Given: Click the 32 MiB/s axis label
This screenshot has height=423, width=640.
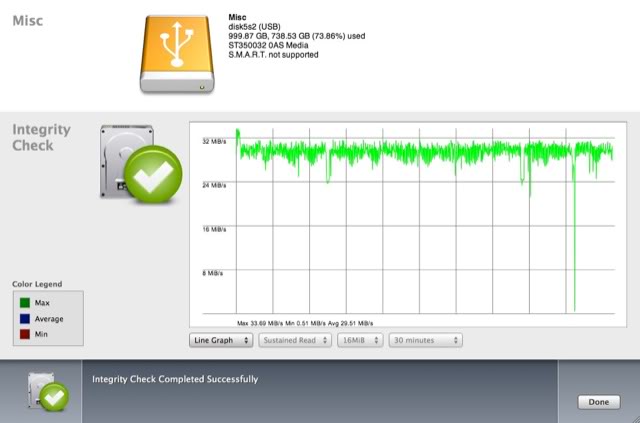Looking at the screenshot, I should click(214, 142).
